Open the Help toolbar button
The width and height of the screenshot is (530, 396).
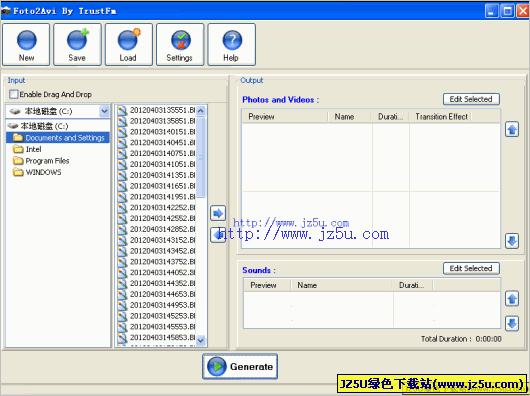[232, 44]
